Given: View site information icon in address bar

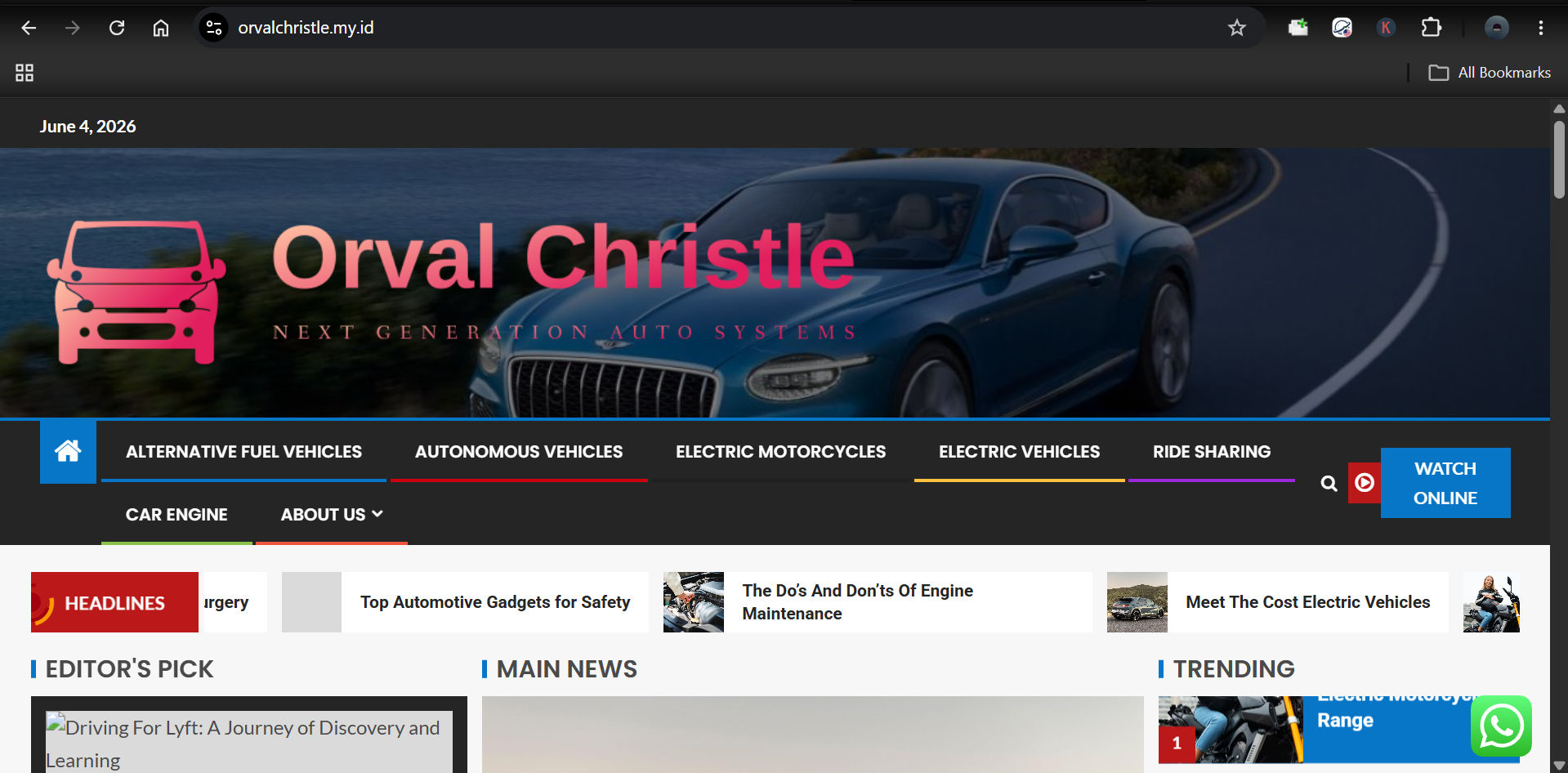Looking at the screenshot, I should (214, 28).
